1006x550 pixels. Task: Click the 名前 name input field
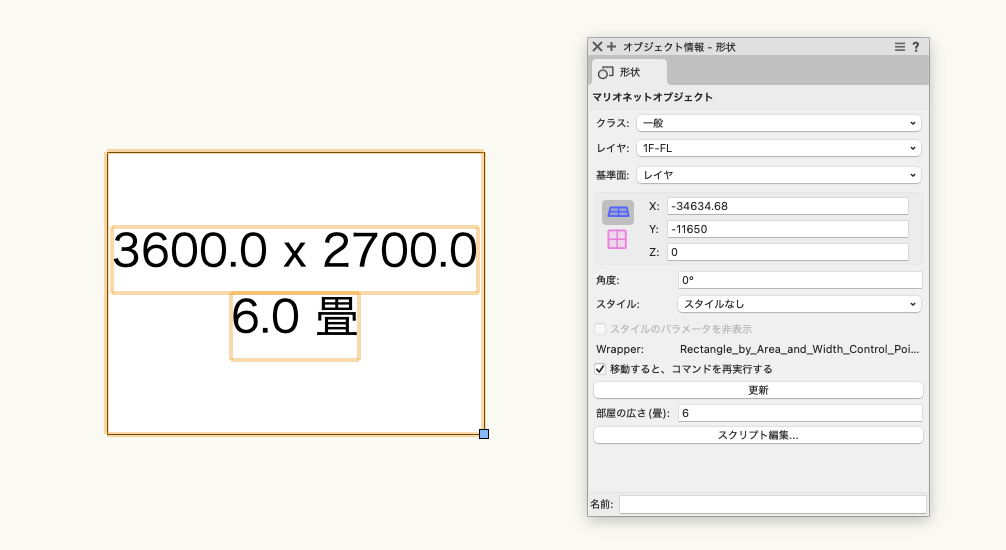coord(772,505)
